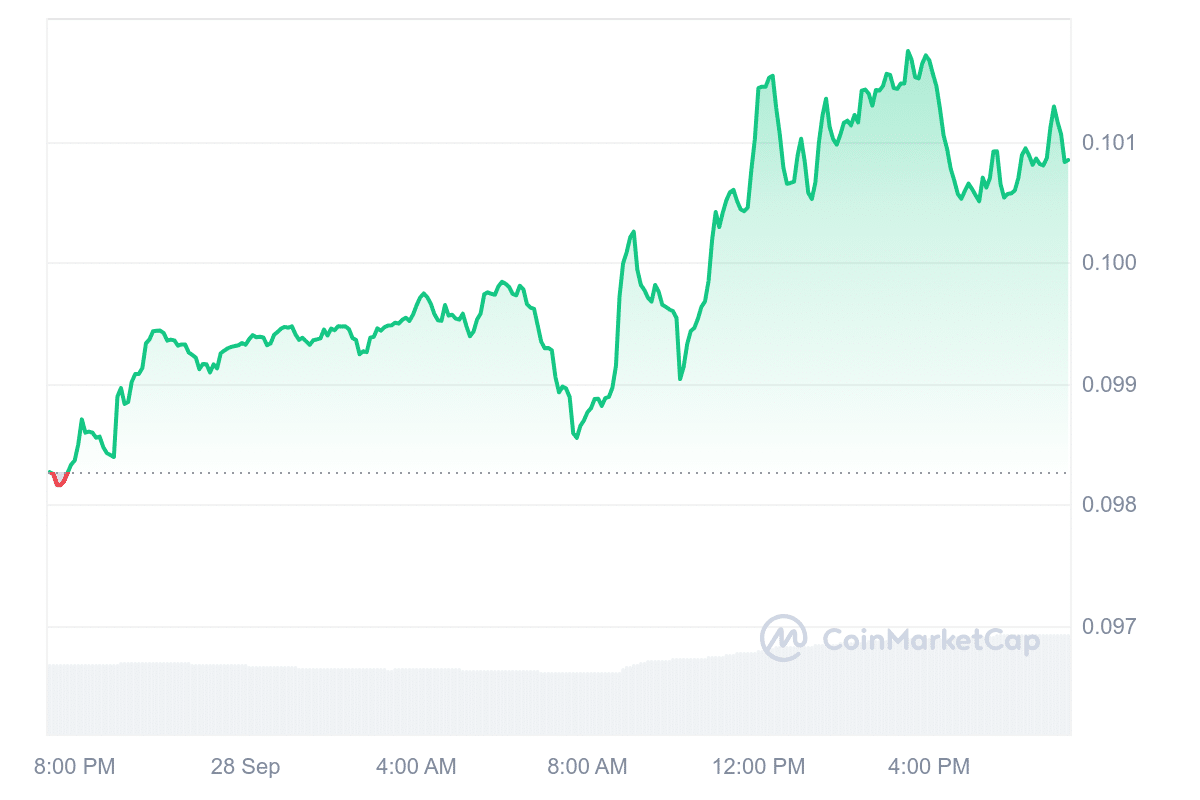Viewport: 1200px width, 800px height.
Task: Click the 4:00 AM time axis label
Action: (x=416, y=767)
